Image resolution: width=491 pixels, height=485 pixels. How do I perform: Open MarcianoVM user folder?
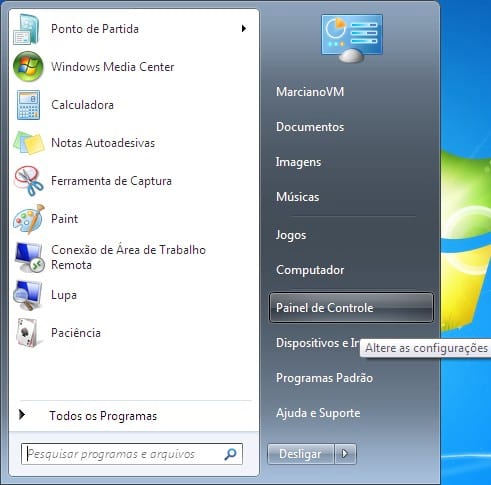coord(310,92)
